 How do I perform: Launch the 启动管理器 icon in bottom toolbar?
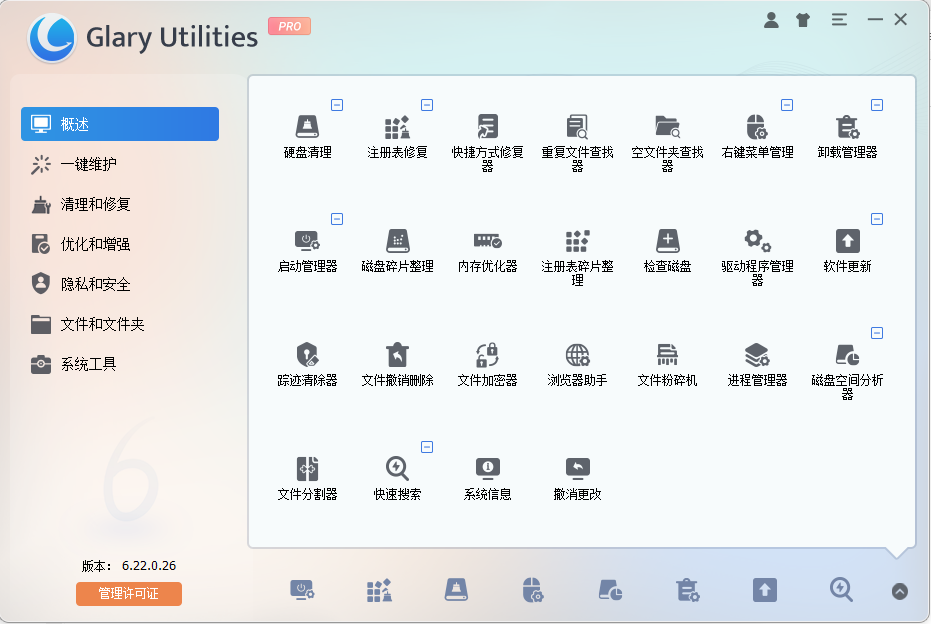tap(303, 591)
